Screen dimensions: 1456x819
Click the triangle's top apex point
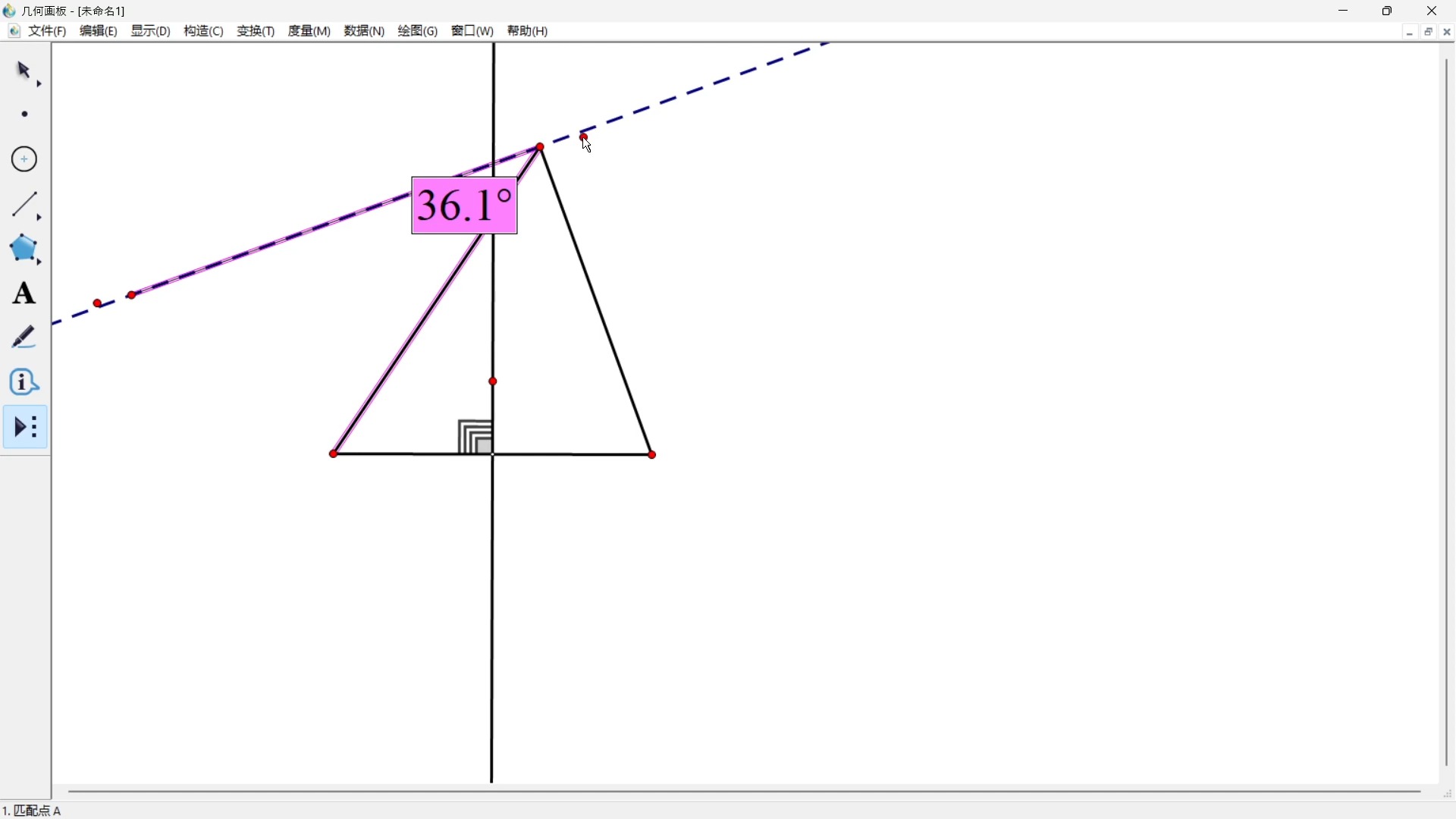[x=540, y=147]
